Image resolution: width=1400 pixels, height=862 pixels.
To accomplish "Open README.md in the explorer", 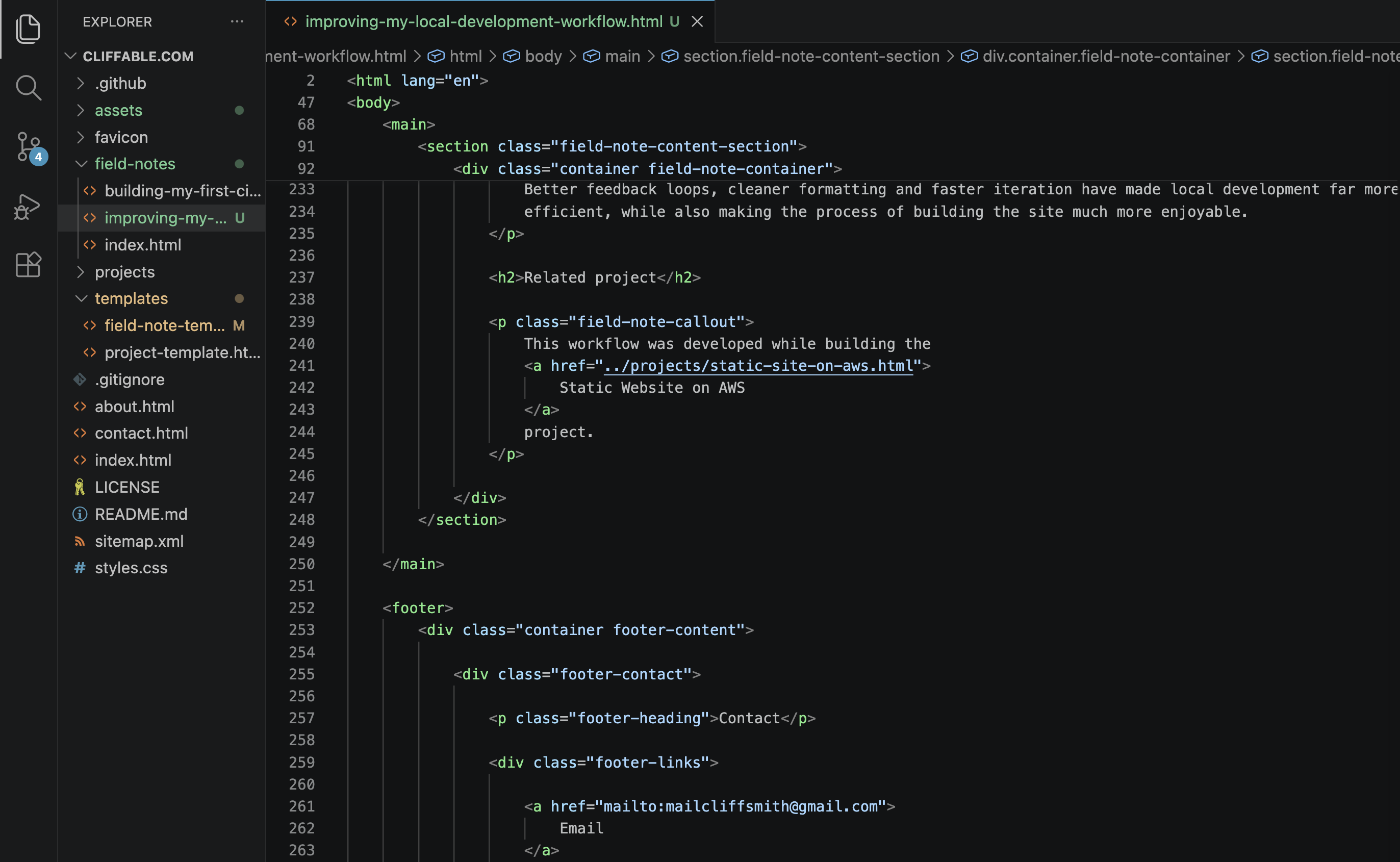I will click(x=162, y=514).
